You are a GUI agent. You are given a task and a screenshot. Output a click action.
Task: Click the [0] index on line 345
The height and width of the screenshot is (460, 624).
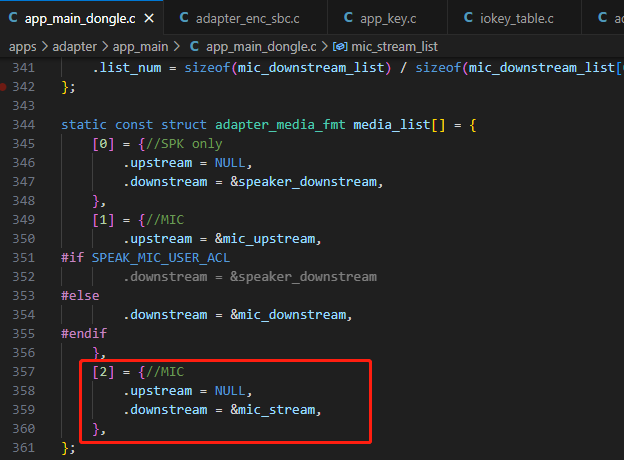(x=103, y=144)
